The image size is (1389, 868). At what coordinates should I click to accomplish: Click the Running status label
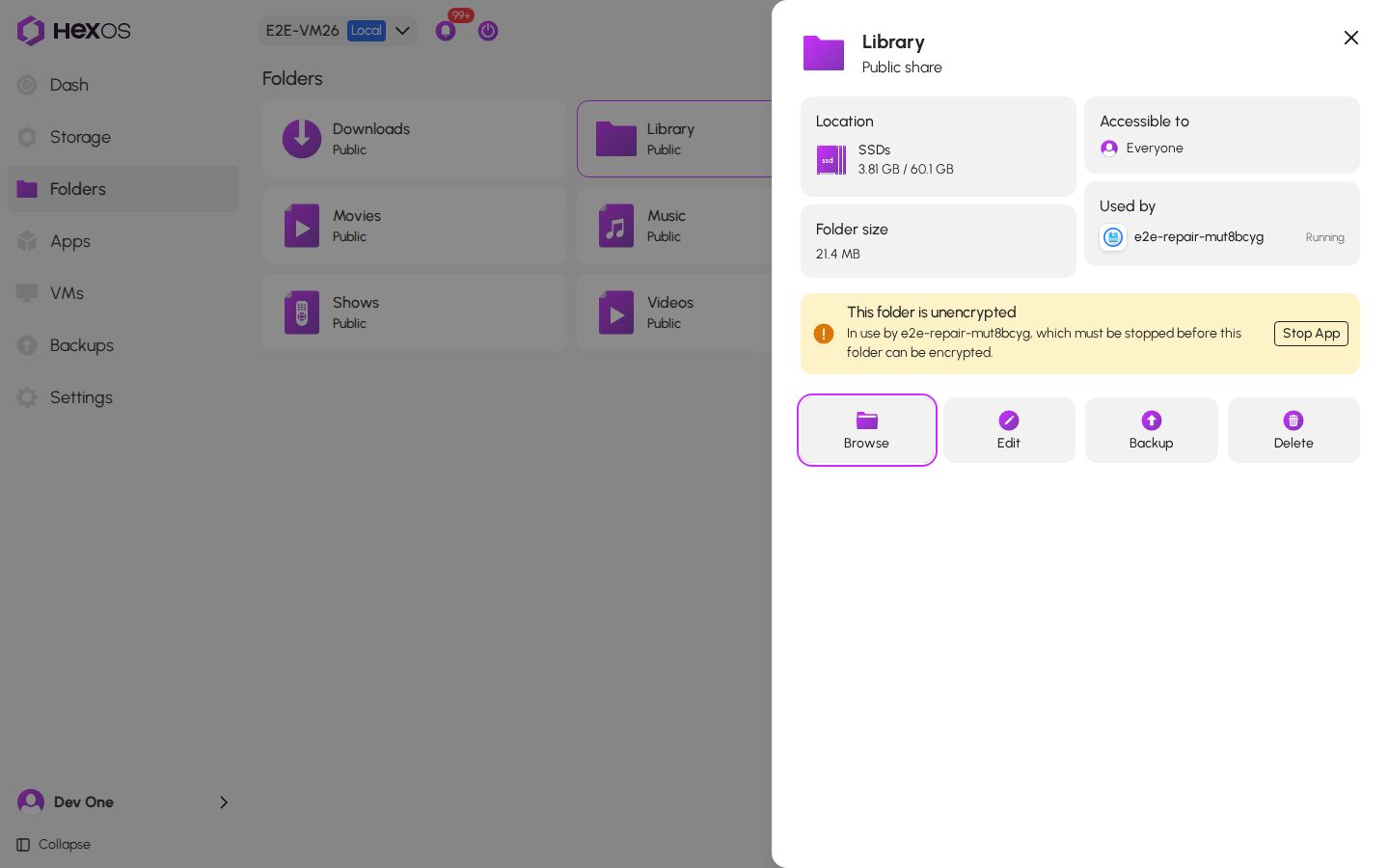[x=1324, y=237]
